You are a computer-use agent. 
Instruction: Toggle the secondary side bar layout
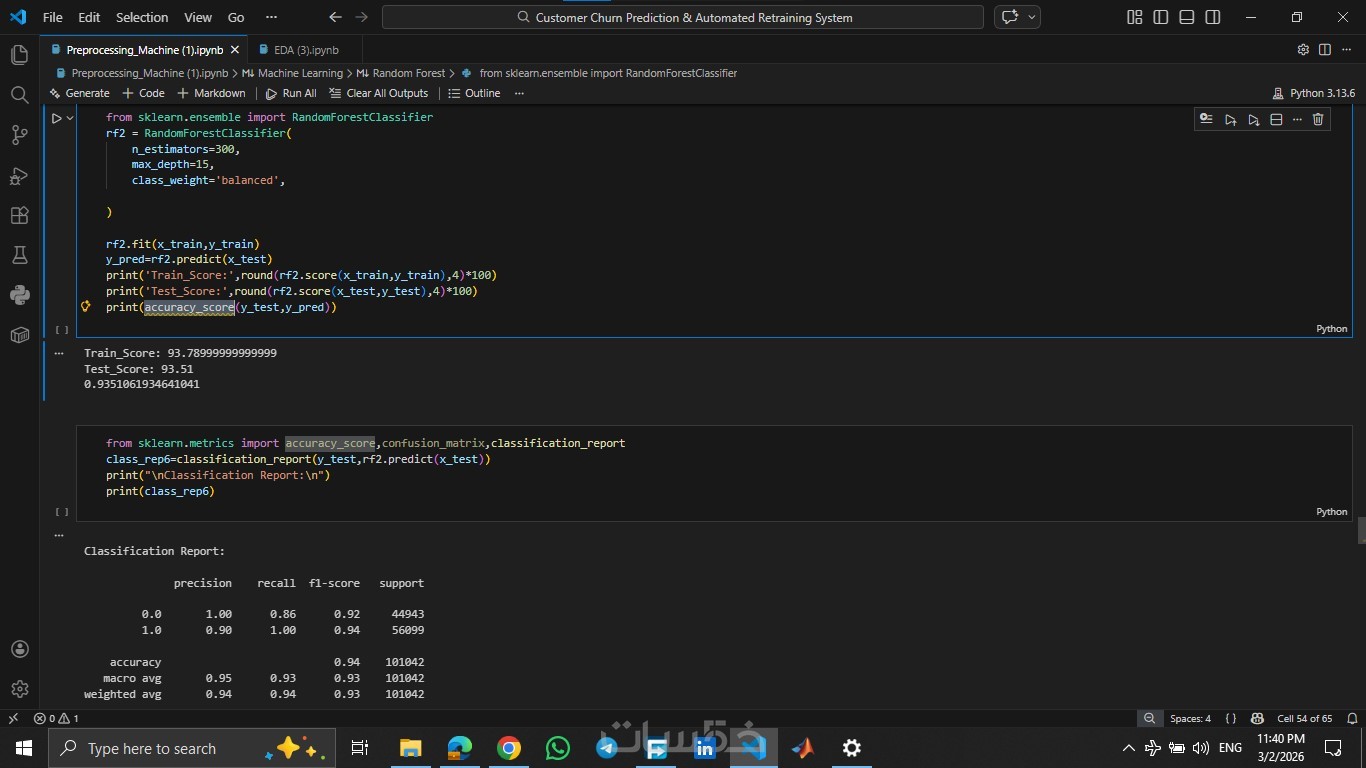[1212, 17]
